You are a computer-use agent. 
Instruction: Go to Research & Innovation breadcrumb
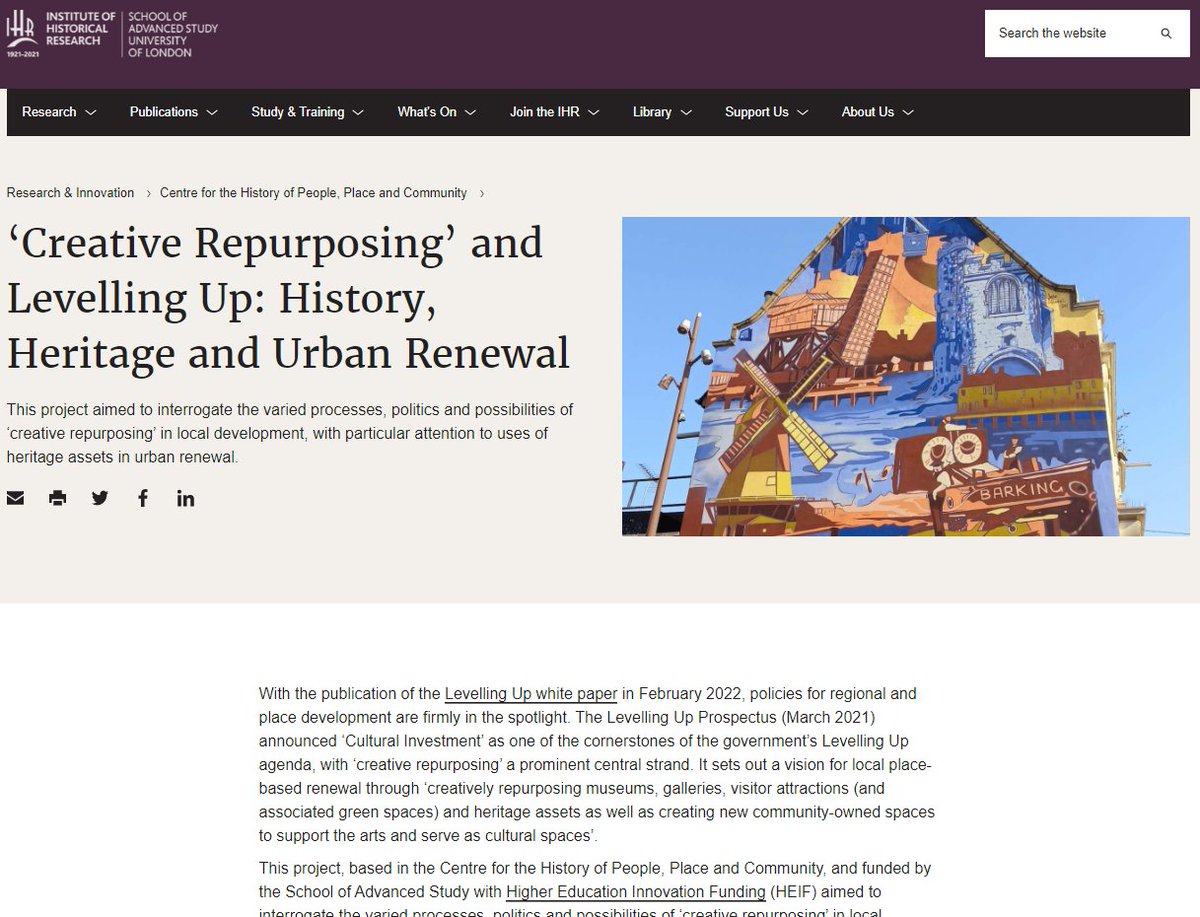[70, 193]
